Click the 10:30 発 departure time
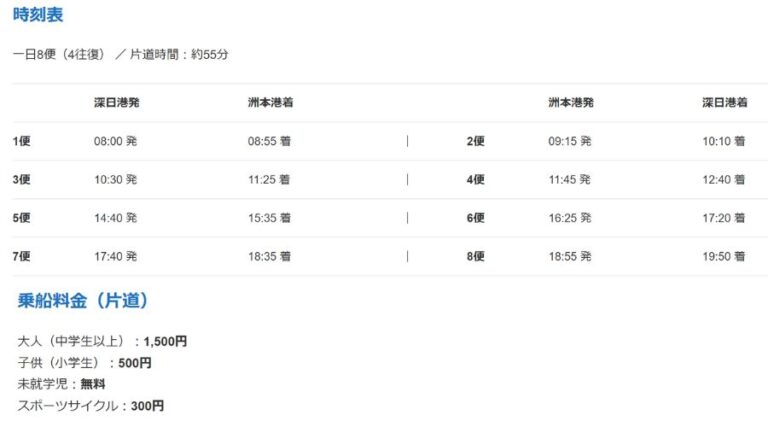 tap(115, 180)
